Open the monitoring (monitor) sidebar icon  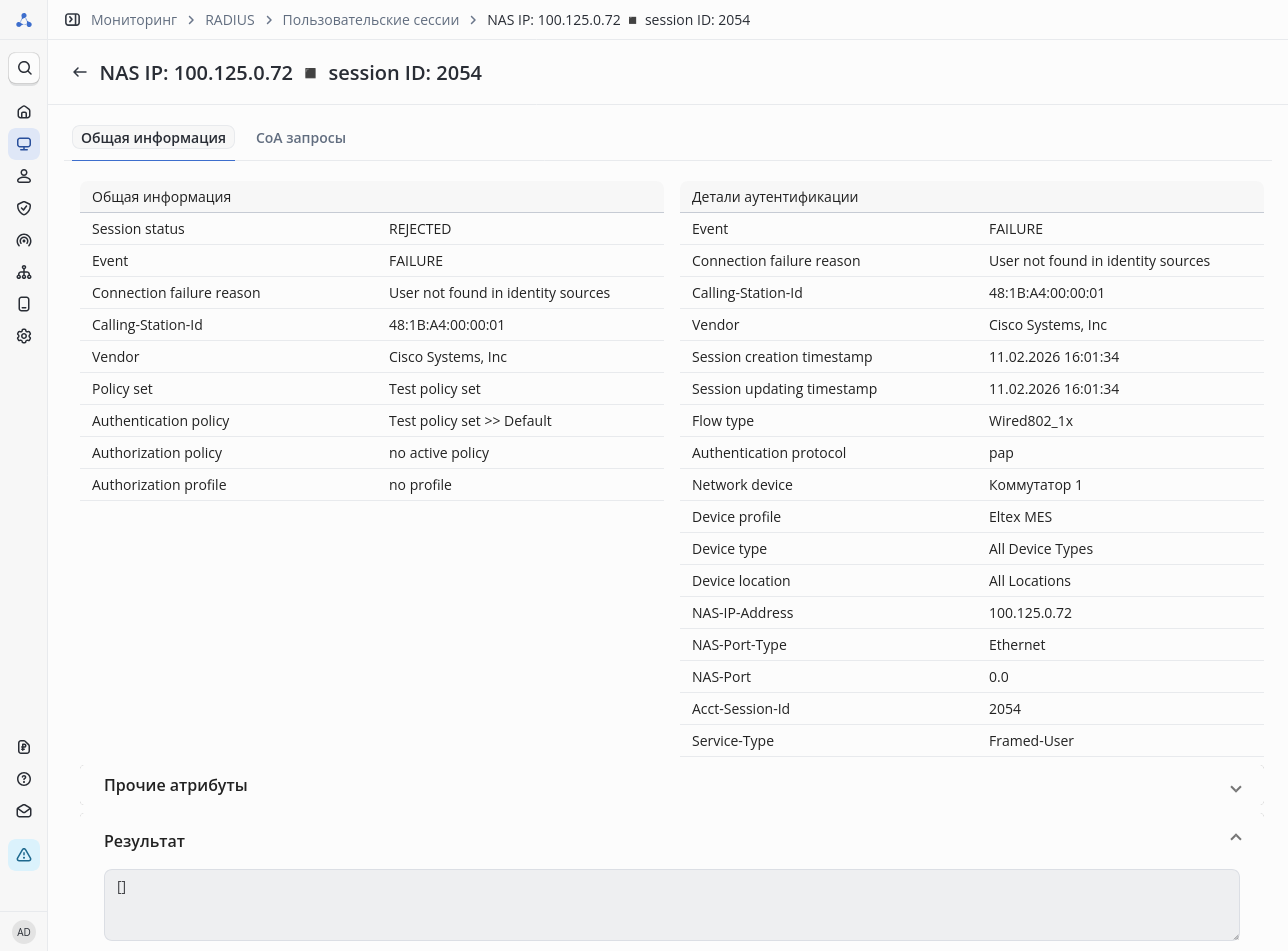24,144
